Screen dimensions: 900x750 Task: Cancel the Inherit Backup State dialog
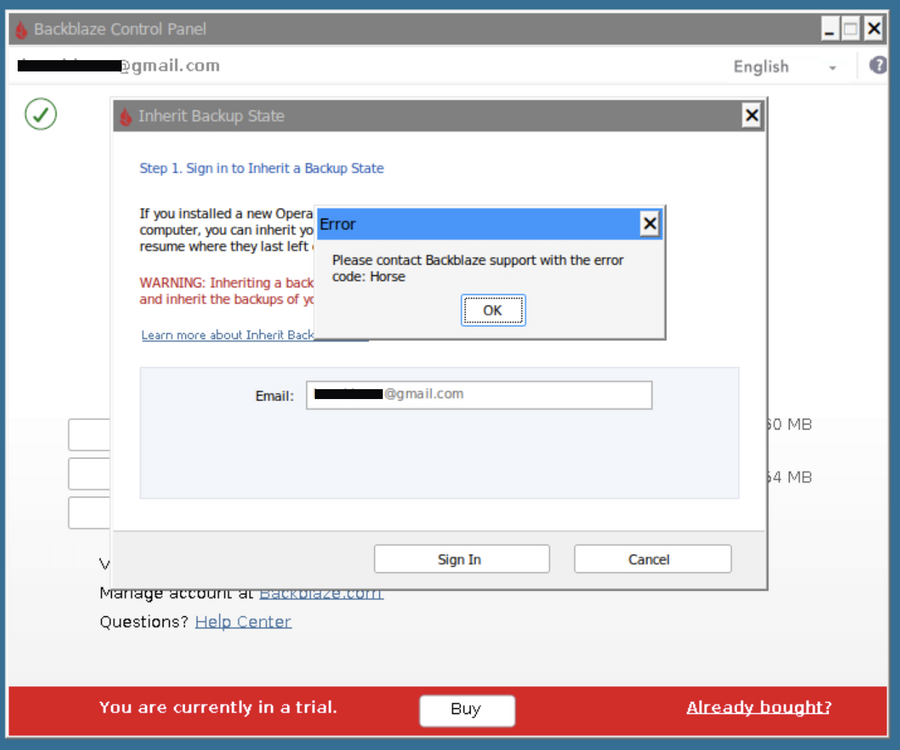pyautogui.click(x=653, y=559)
